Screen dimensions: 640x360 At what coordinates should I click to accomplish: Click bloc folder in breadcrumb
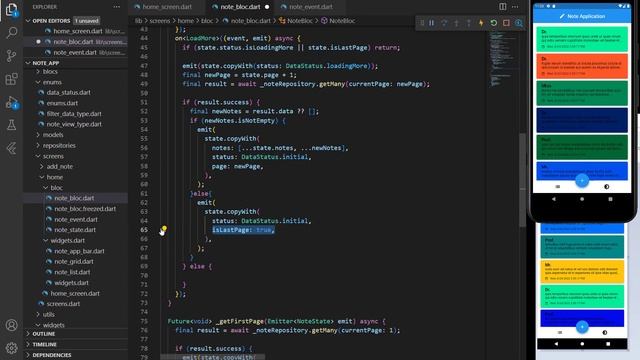coord(207,20)
